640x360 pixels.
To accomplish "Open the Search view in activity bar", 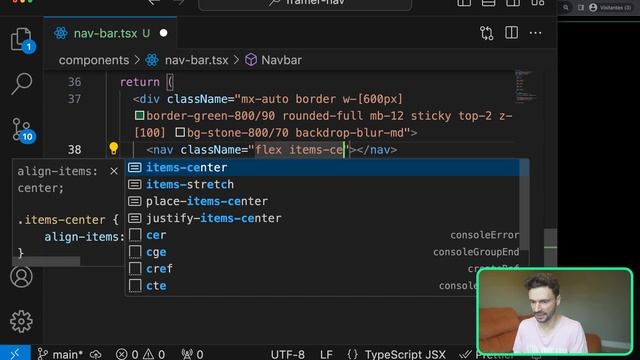I will 22,83.
